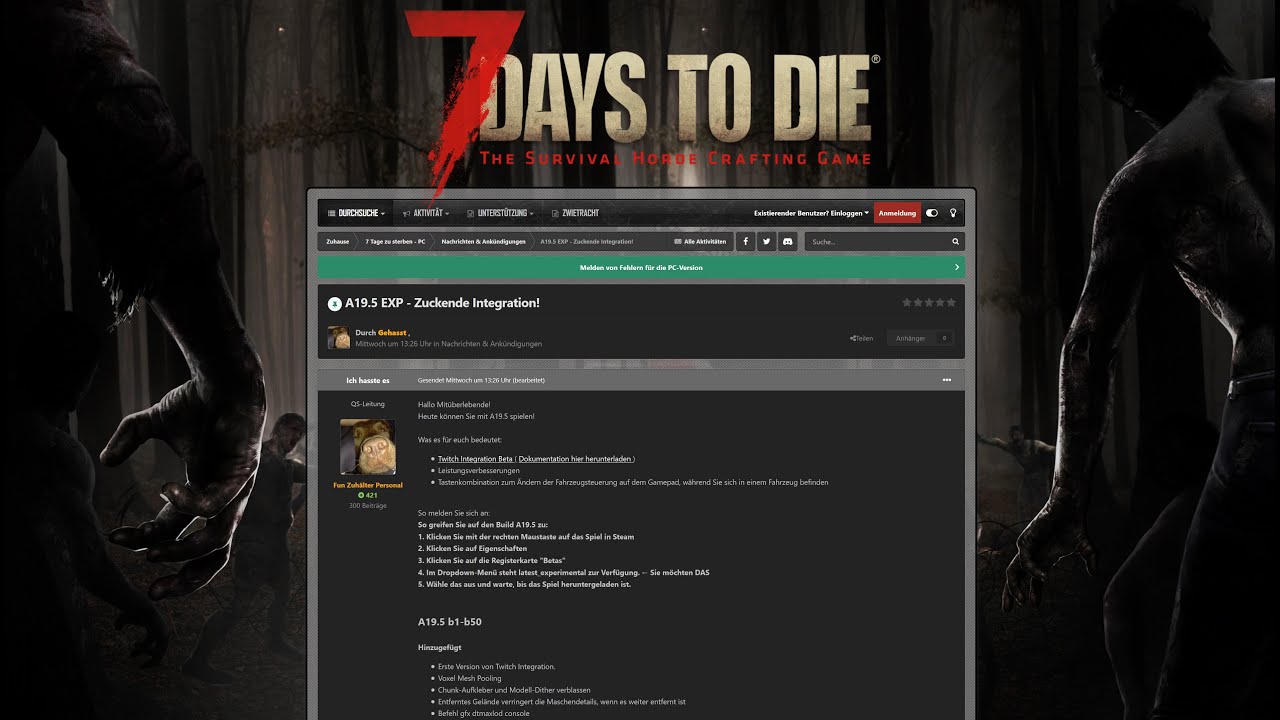This screenshot has width=1280, height=720.
Task: Open the Facebook icon link
Action: coord(746,241)
